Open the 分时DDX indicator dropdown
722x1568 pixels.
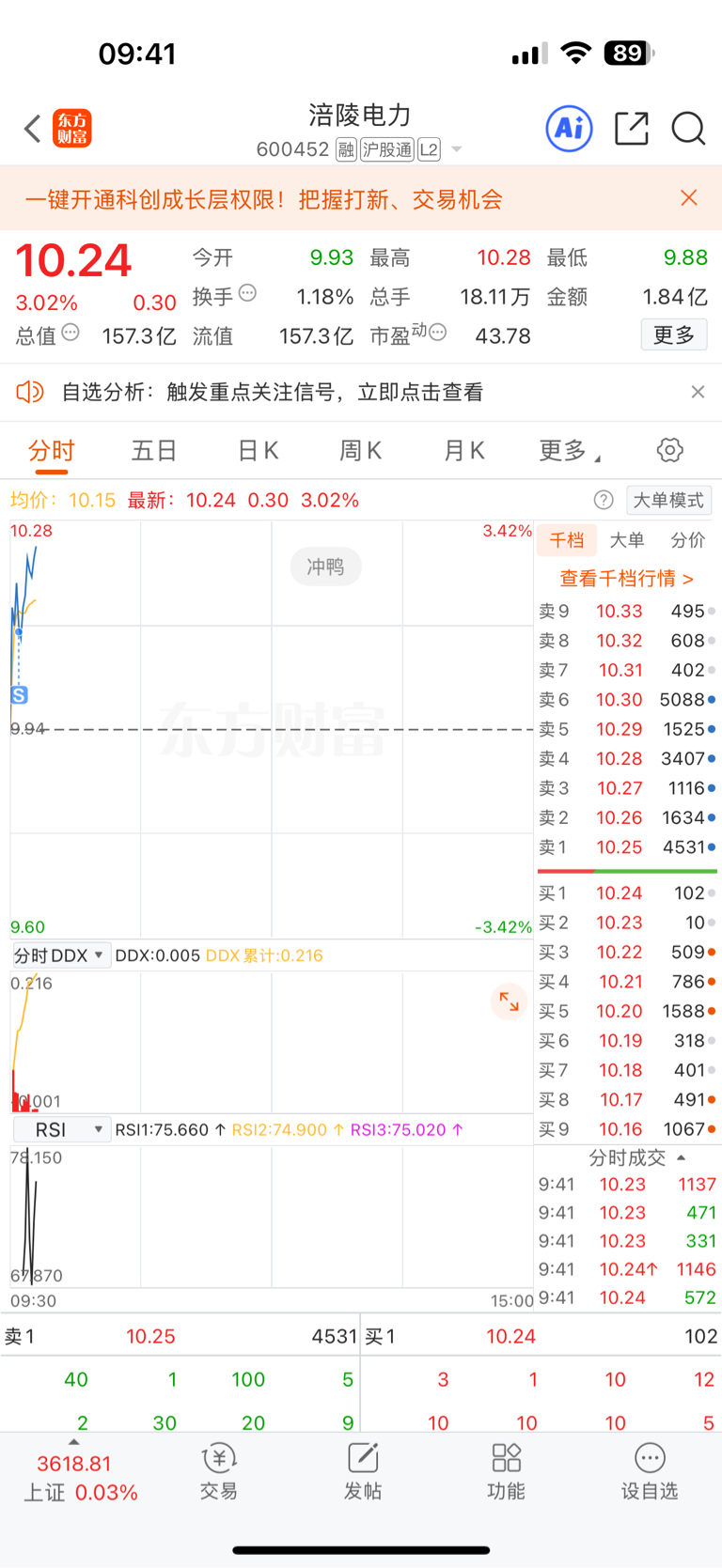61,955
